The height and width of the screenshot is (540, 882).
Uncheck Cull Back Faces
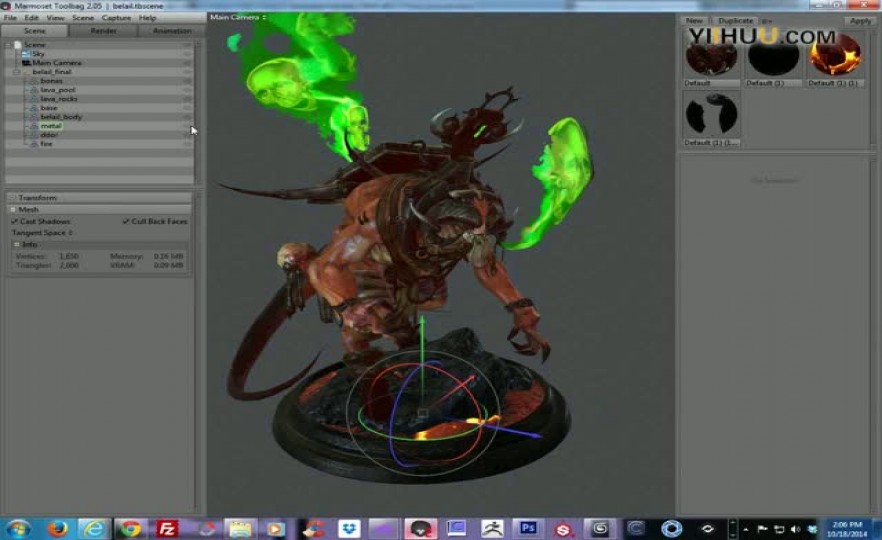click(x=126, y=222)
